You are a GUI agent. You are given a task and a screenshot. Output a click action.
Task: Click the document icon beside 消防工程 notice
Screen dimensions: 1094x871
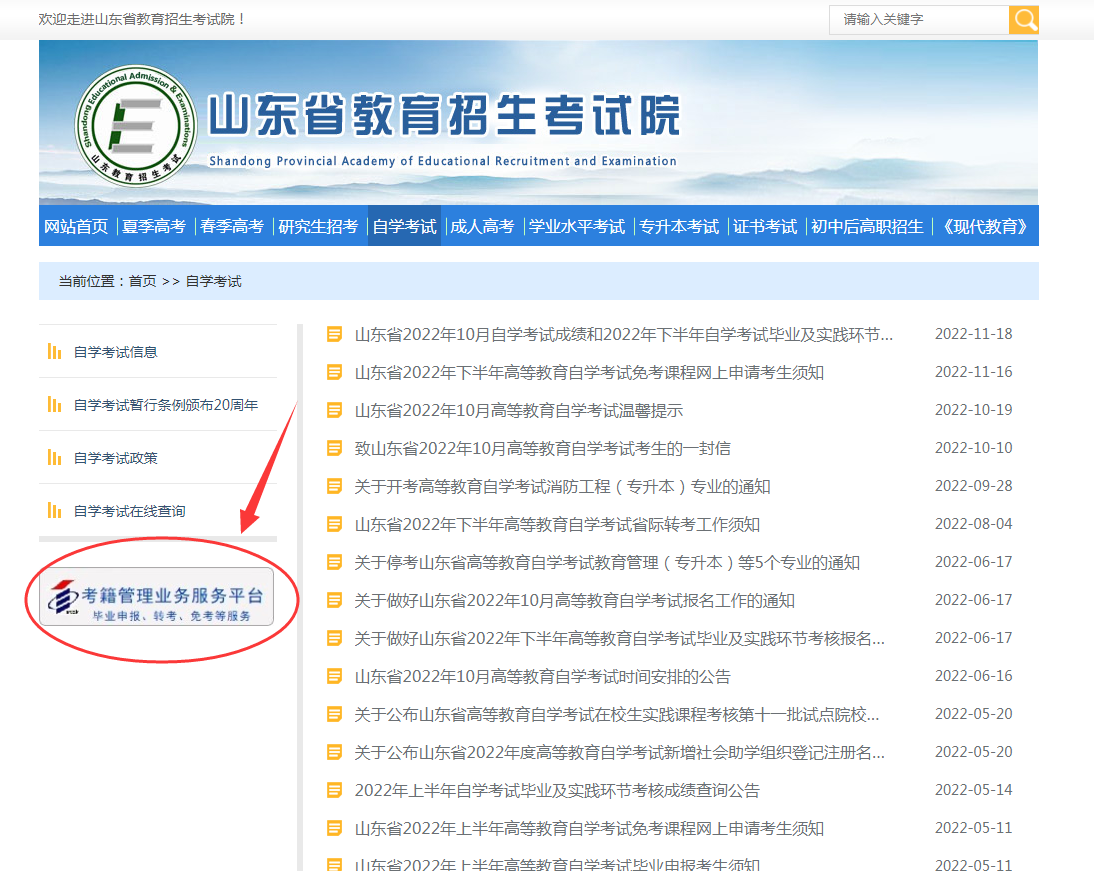[334, 485]
